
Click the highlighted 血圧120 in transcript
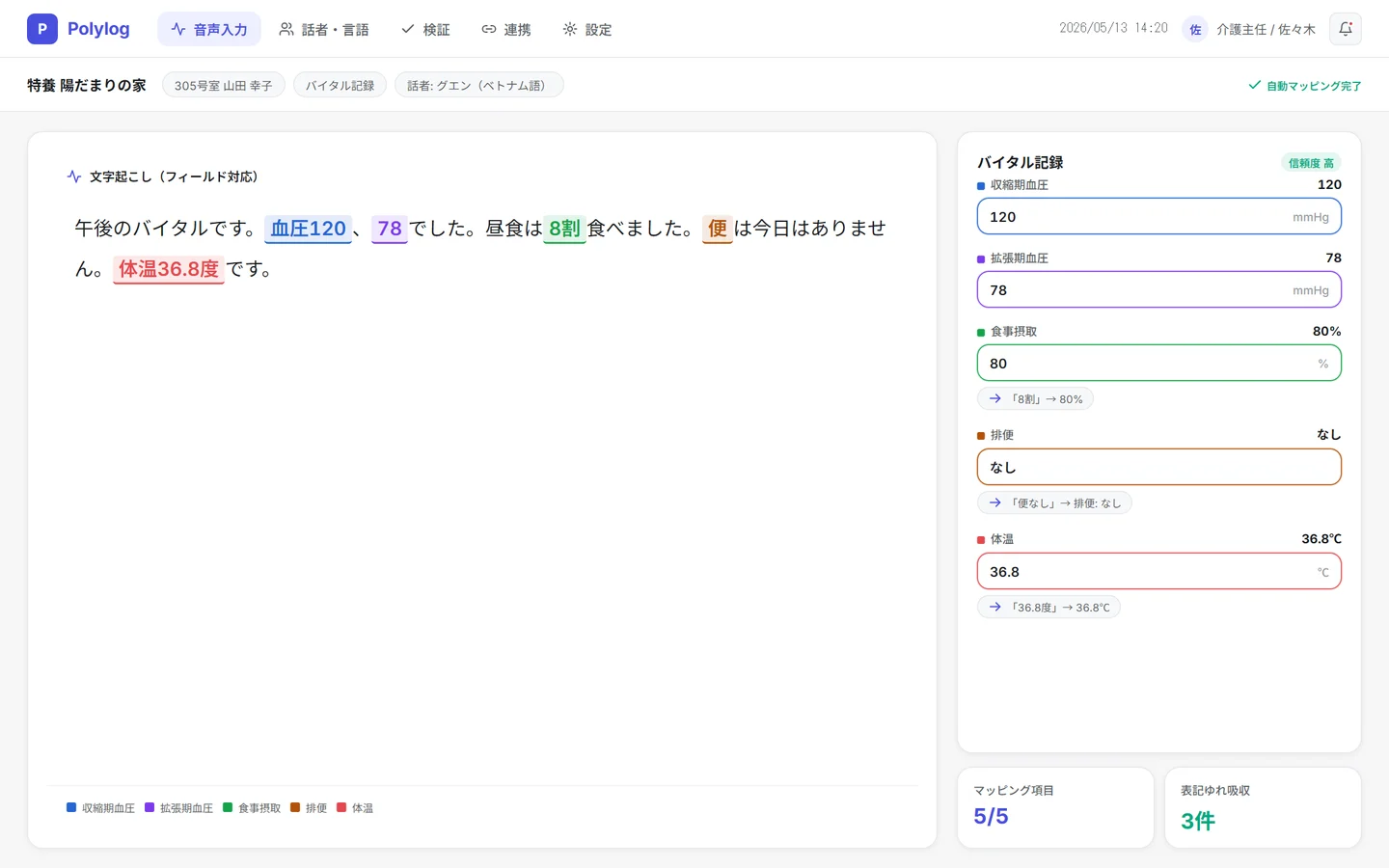(308, 229)
